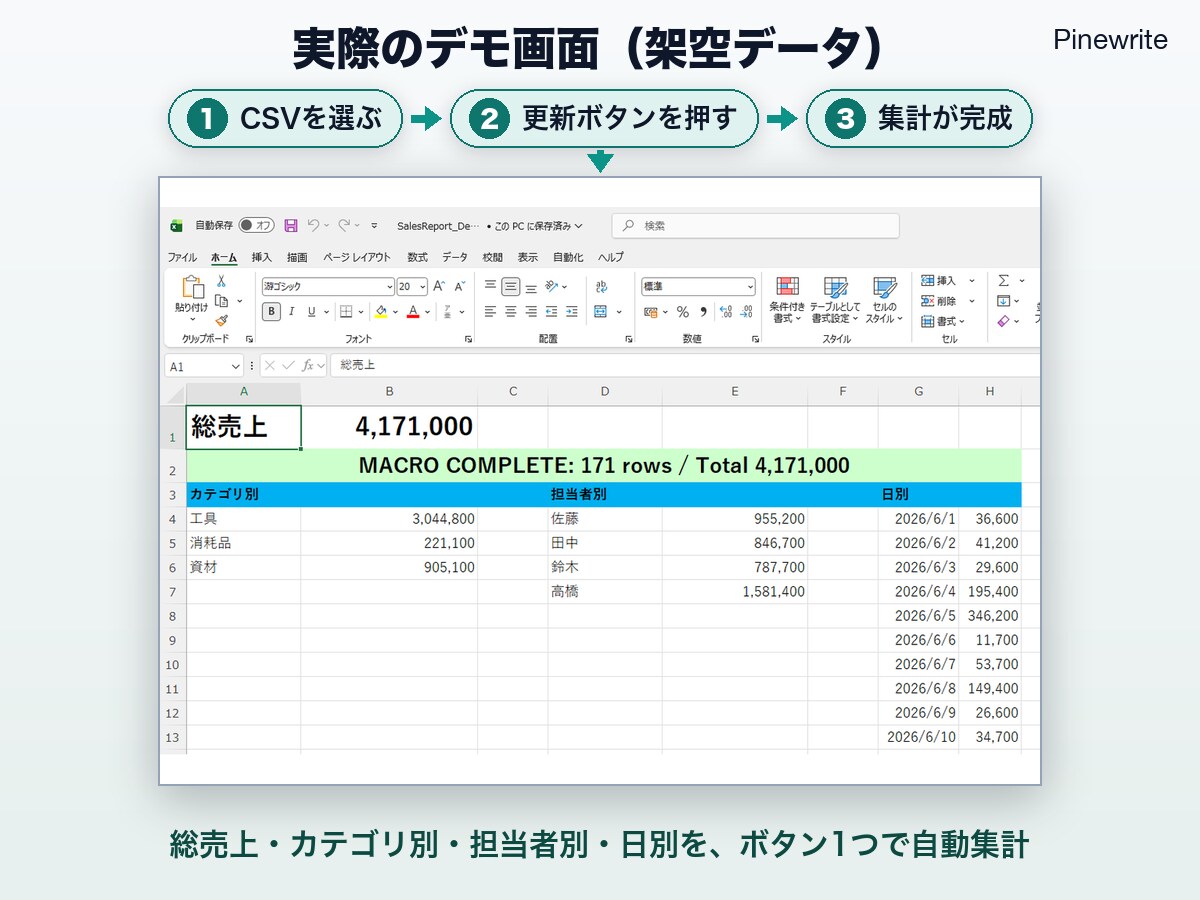
Task: Click the decrease decimal icon
Action: point(747,312)
